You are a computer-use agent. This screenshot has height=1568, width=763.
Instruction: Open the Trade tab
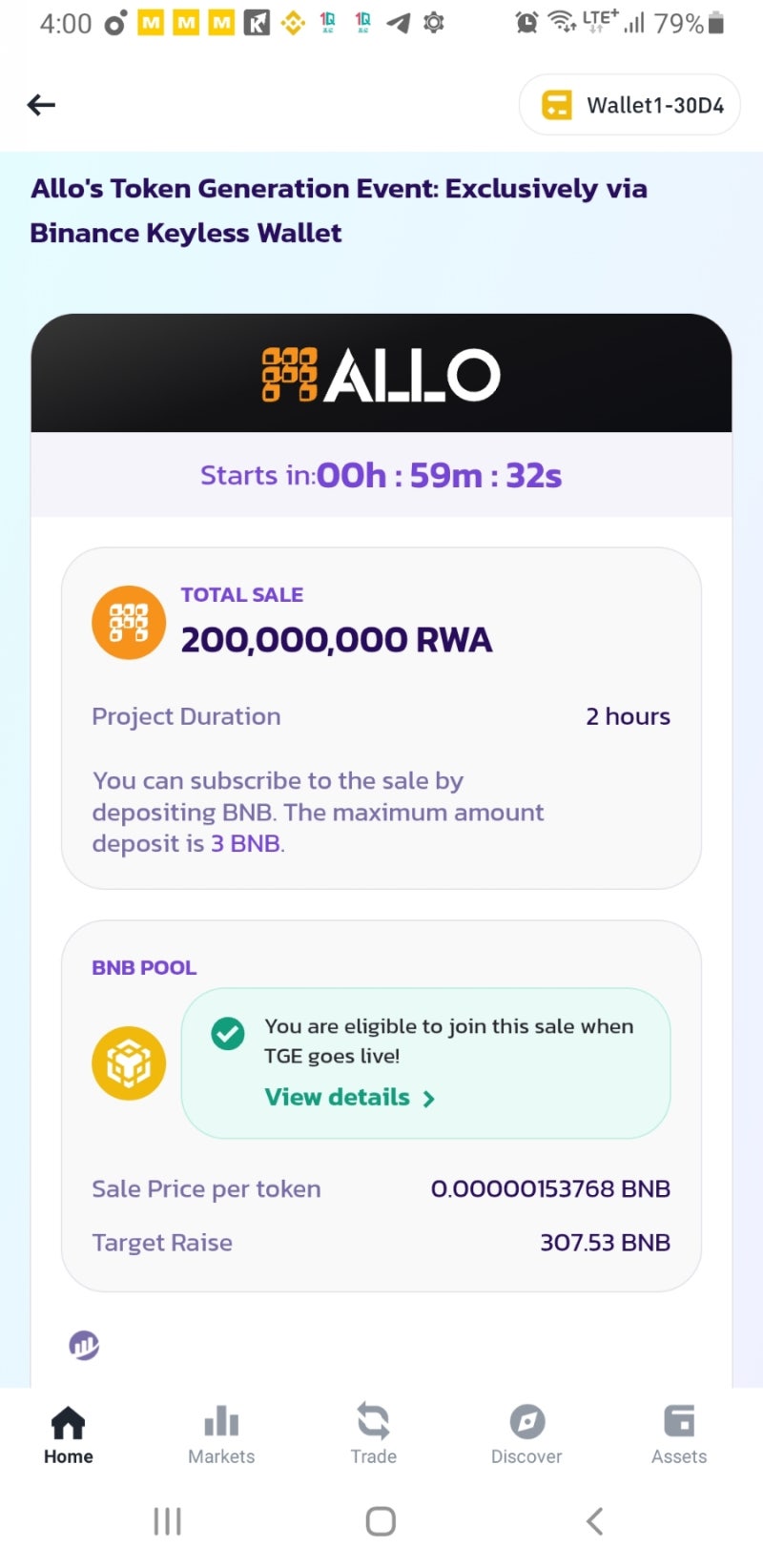(374, 1434)
